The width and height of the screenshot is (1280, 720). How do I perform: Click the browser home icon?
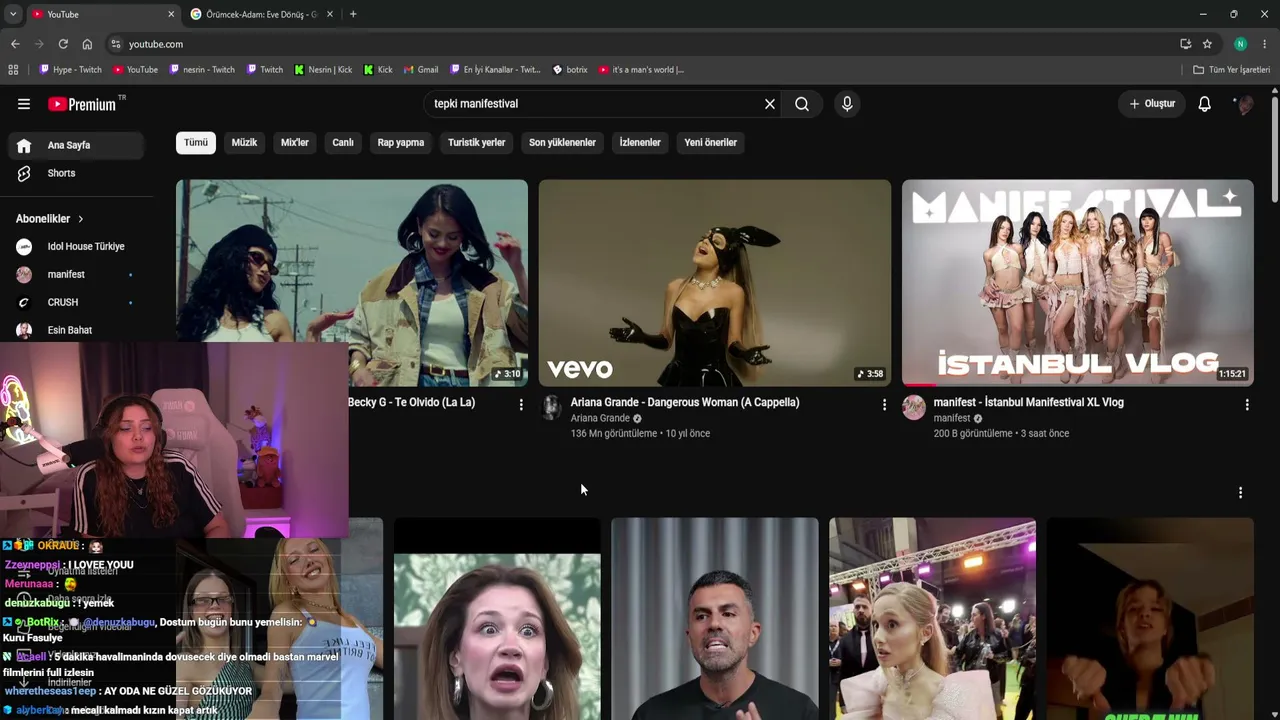pos(87,44)
